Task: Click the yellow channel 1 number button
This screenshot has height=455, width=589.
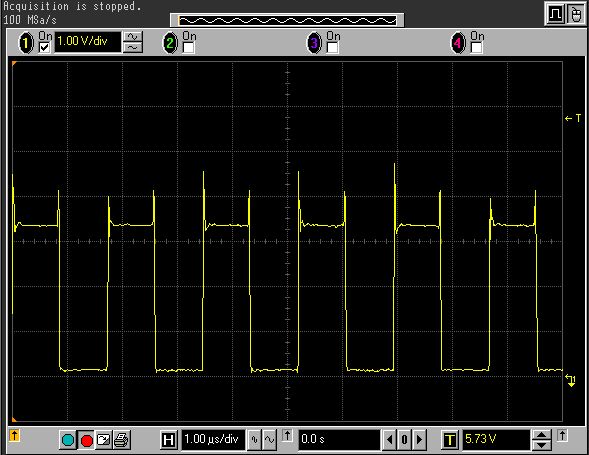Action: (x=26, y=43)
